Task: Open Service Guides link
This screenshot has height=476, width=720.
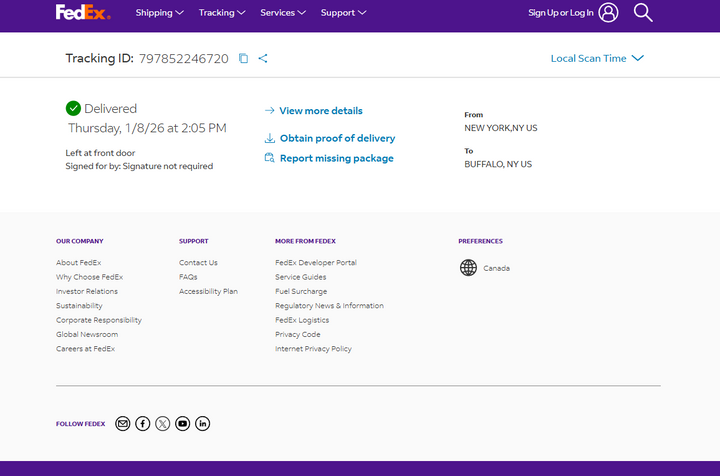Action: tap(301, 277)
